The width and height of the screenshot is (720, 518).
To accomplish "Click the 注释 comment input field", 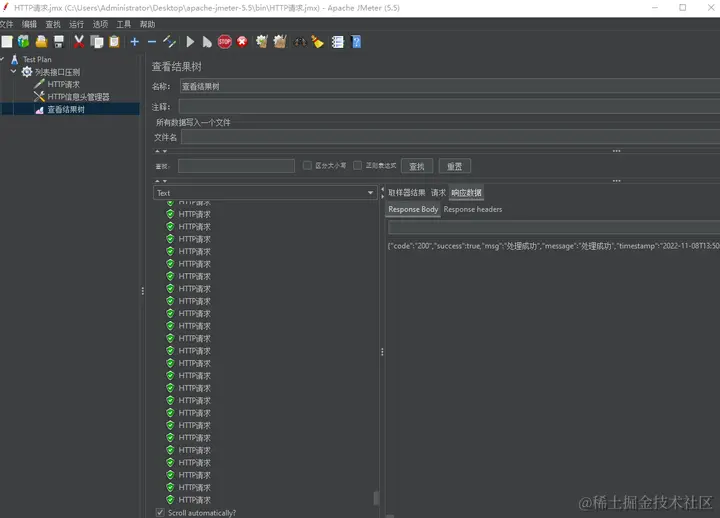I will coord(450,107).
